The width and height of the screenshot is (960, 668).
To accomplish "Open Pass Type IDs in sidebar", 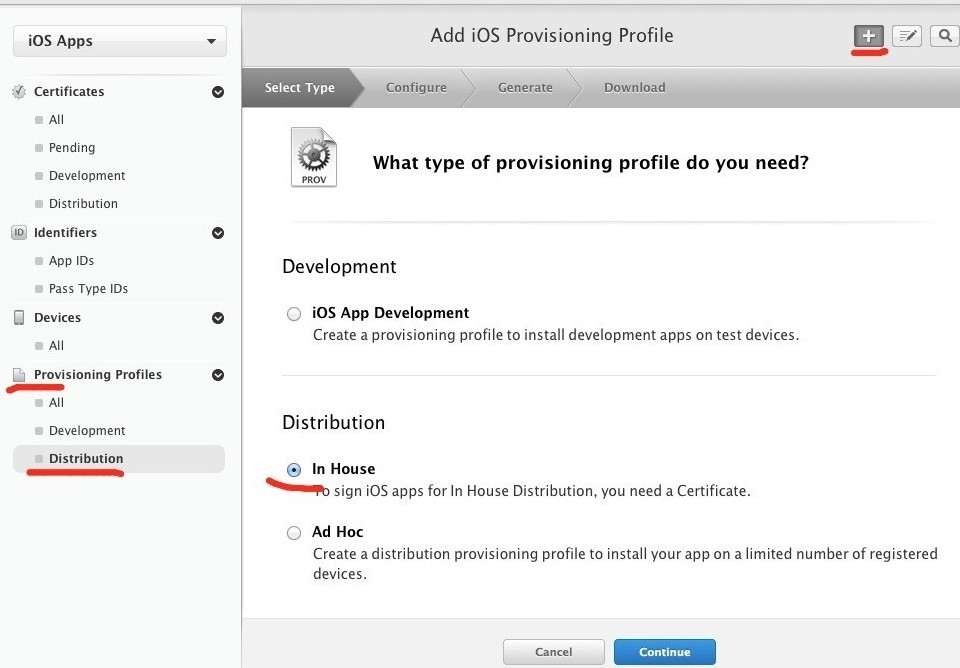I will (88, 288).
